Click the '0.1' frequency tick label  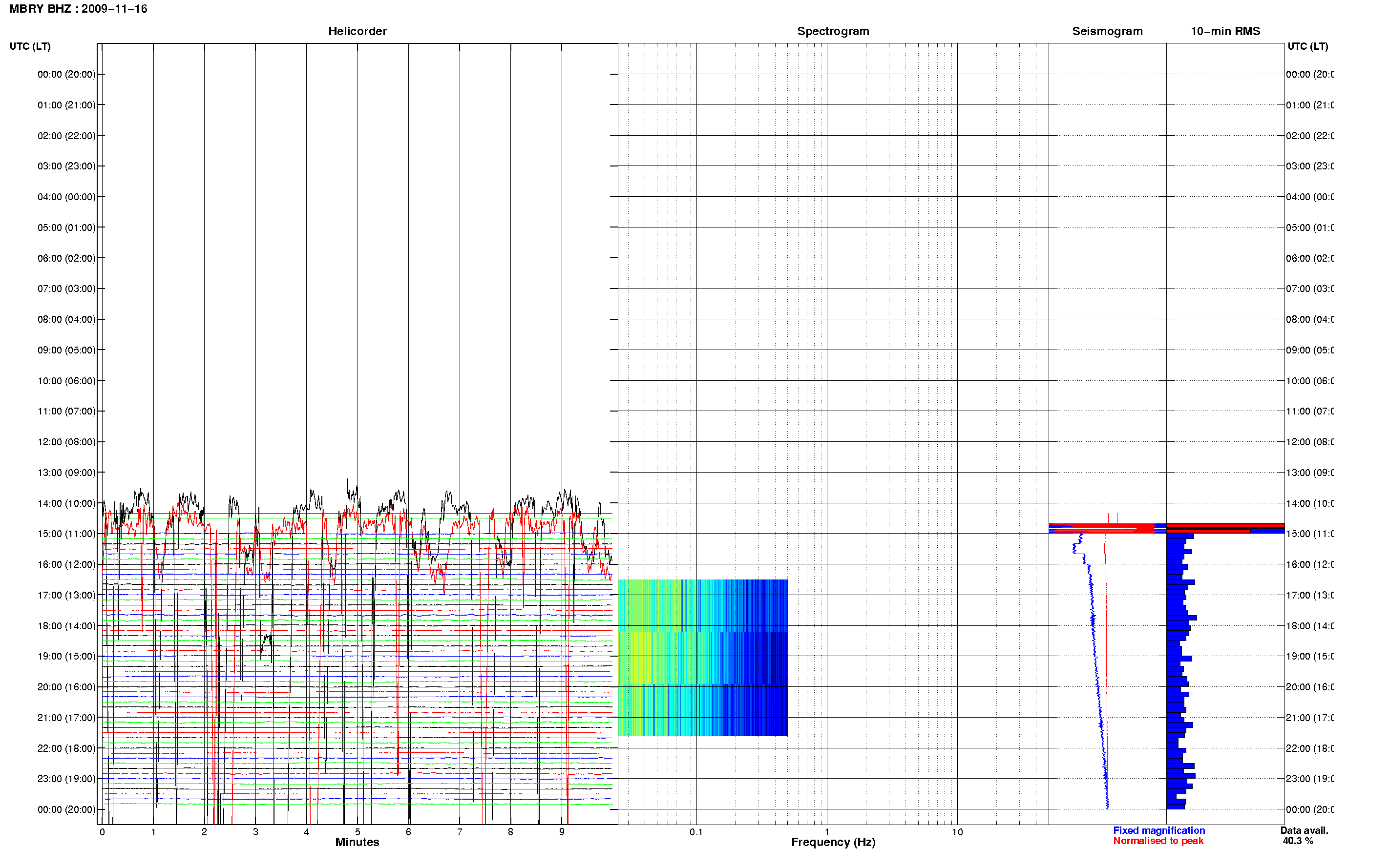coord(696,832)
